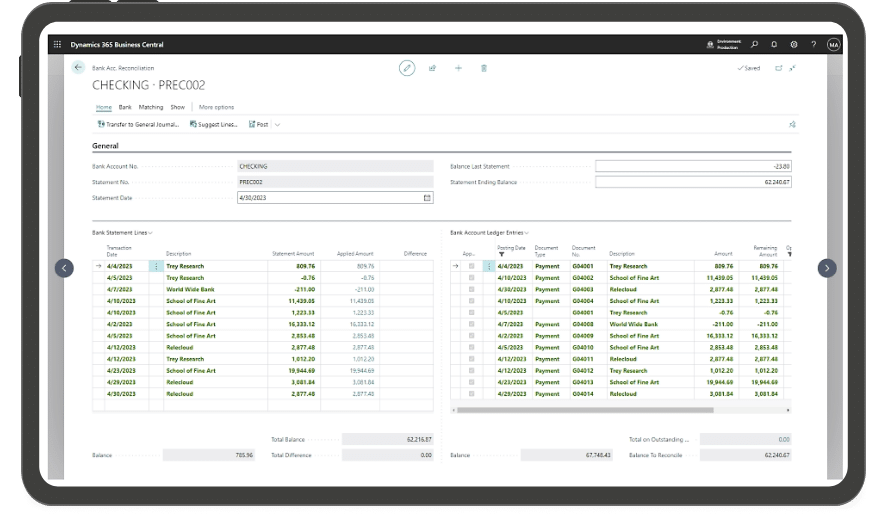Open notifications bell icon
Image resolution: width=890 pixels, height=522 pixels.
tap(774, 44)
